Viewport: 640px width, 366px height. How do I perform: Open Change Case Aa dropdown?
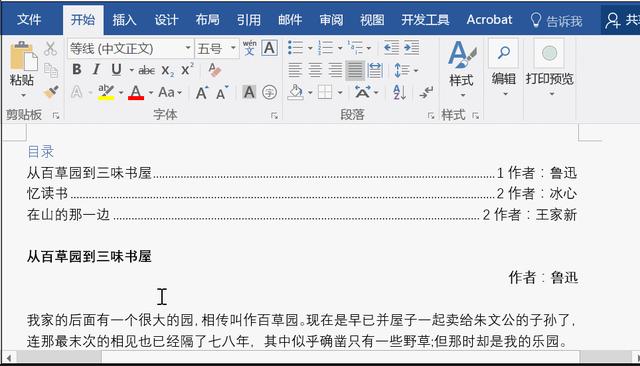[x=170, y=92]
